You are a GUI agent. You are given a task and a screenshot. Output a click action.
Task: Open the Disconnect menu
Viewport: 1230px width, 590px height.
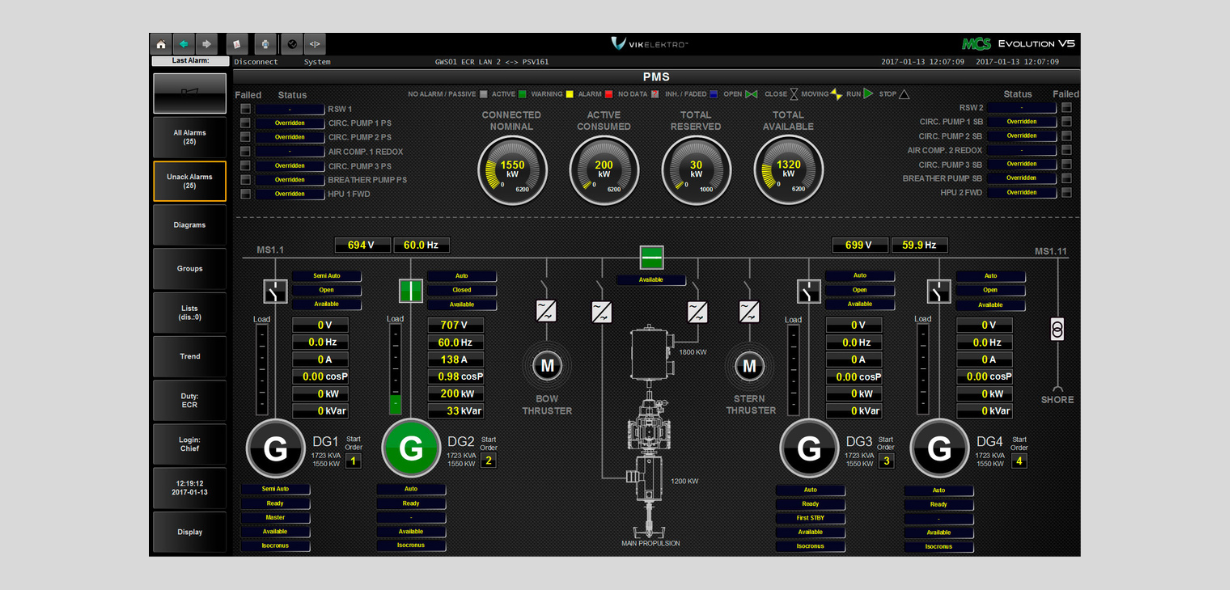coord(257,62)
